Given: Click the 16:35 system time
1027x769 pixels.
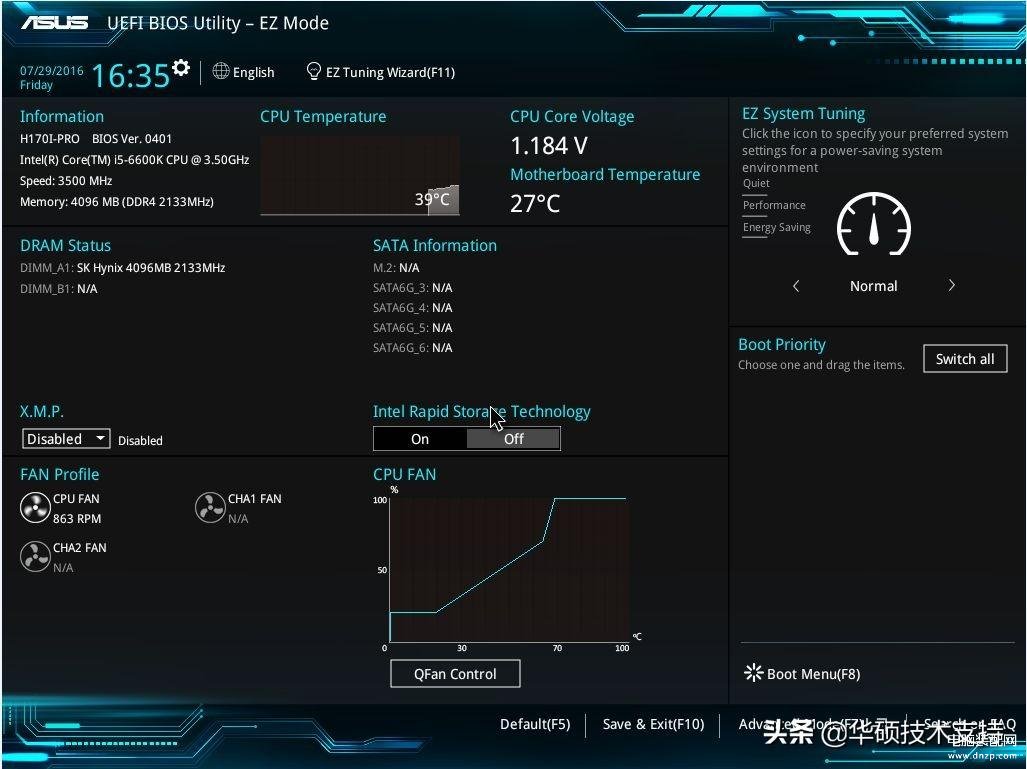Looking at the screenshot, I should coord(131,75).
